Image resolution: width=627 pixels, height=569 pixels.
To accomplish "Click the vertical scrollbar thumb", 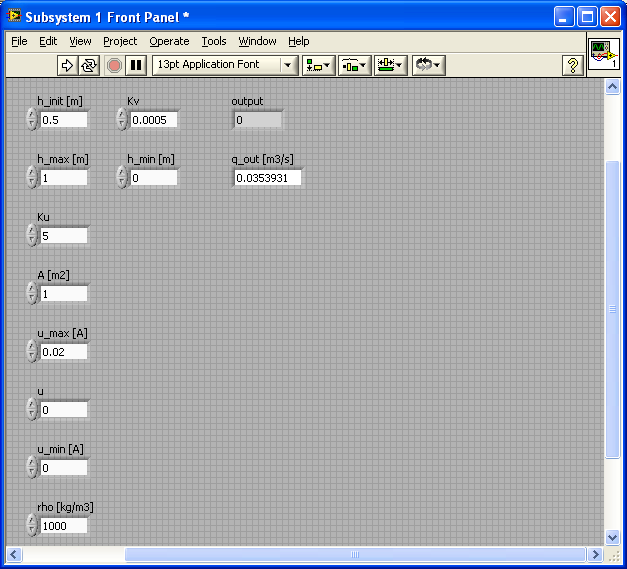I will 612,309.
